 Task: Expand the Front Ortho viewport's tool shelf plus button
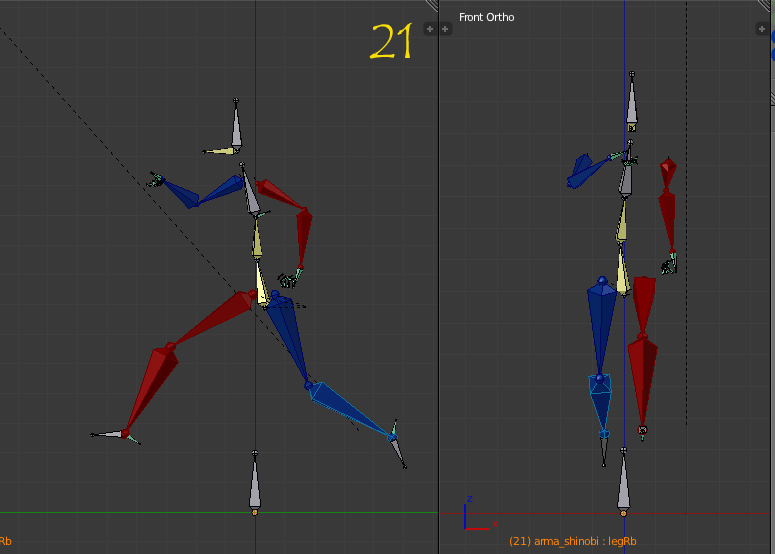click(445, 29)
